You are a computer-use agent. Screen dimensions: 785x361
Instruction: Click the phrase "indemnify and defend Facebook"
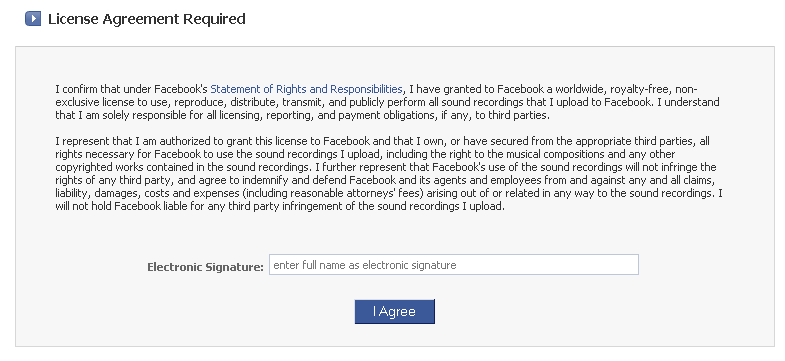point(323,180)
